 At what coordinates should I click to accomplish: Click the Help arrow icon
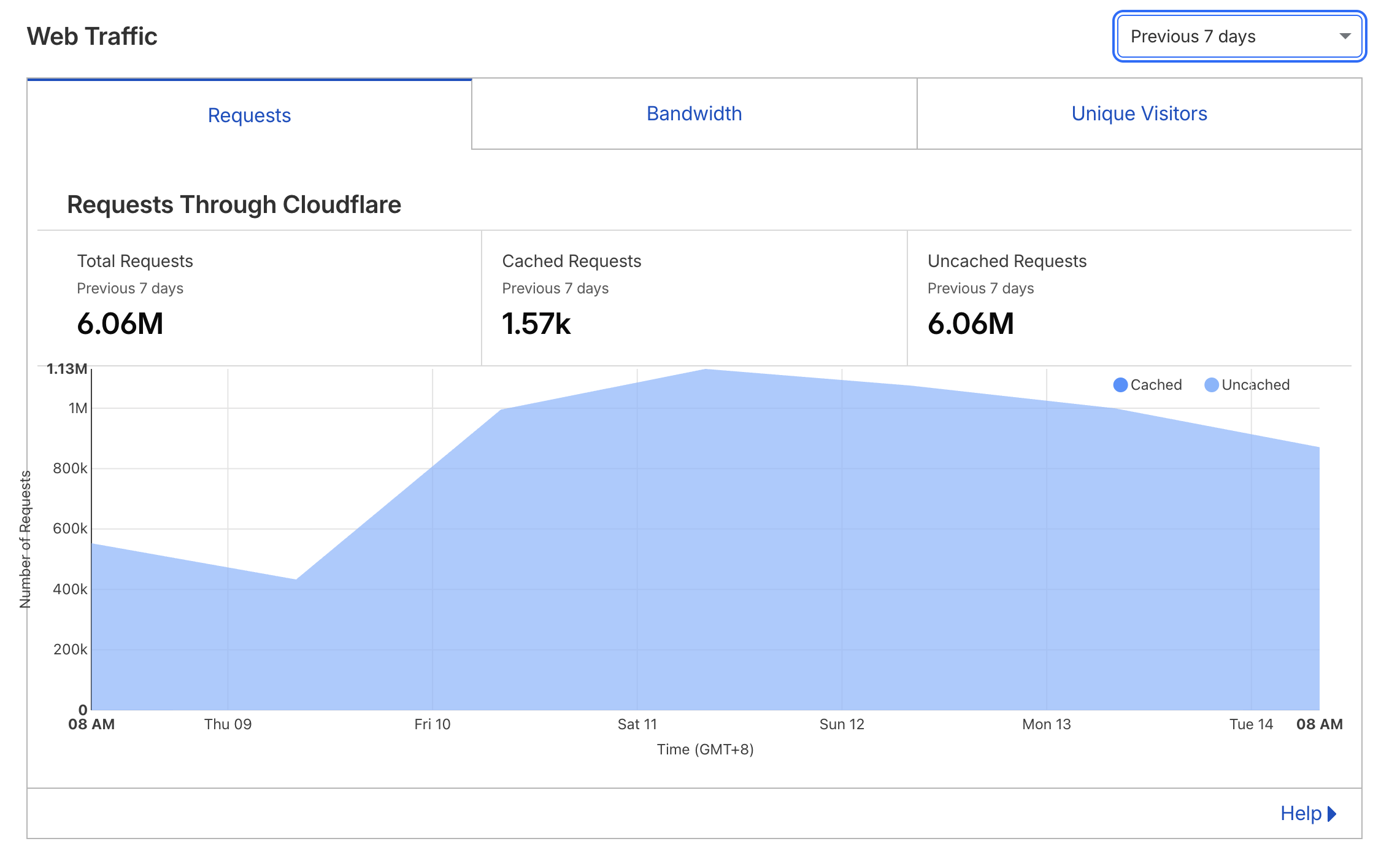[1332, 813]
